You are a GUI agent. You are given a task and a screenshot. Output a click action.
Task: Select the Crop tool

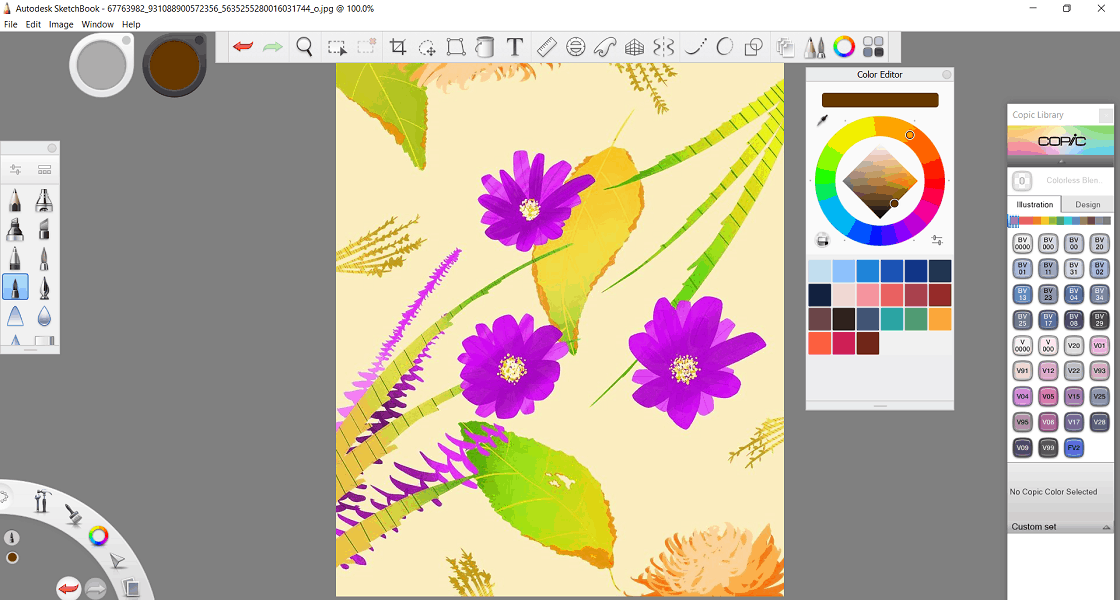coord(398,47)
